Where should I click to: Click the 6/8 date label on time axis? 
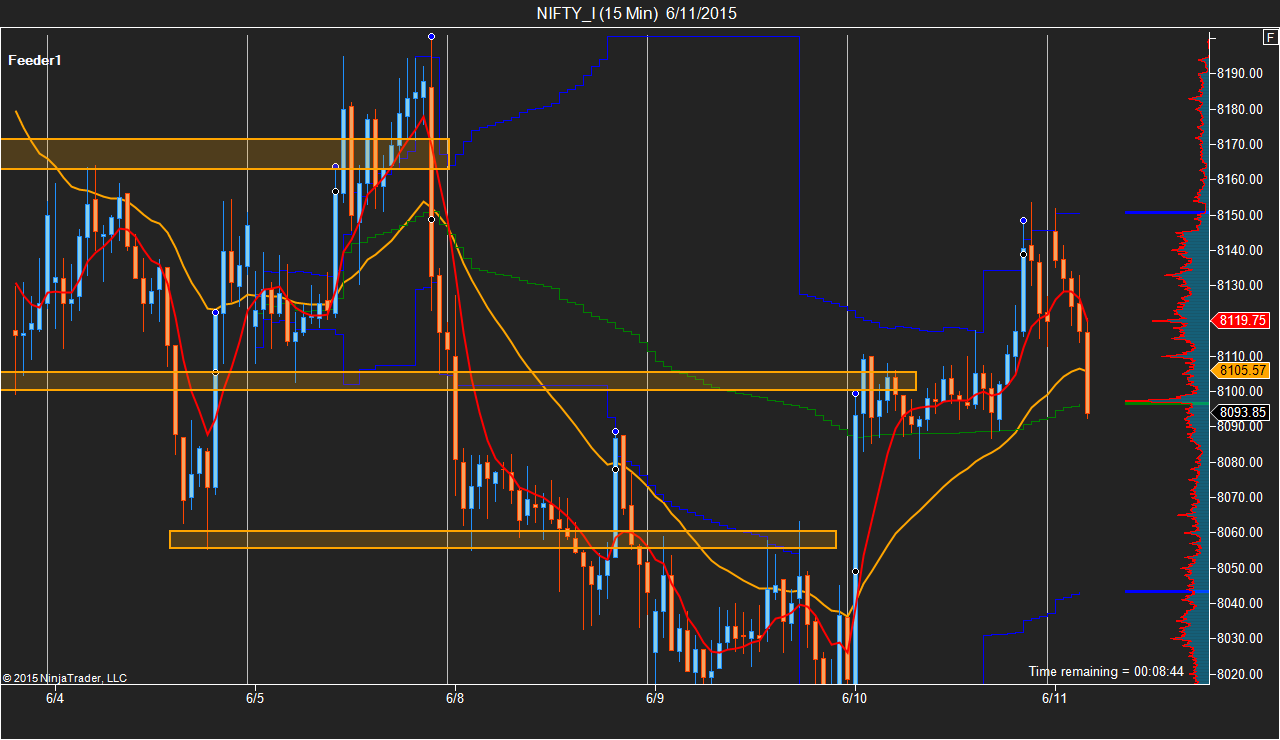(454, 697)
